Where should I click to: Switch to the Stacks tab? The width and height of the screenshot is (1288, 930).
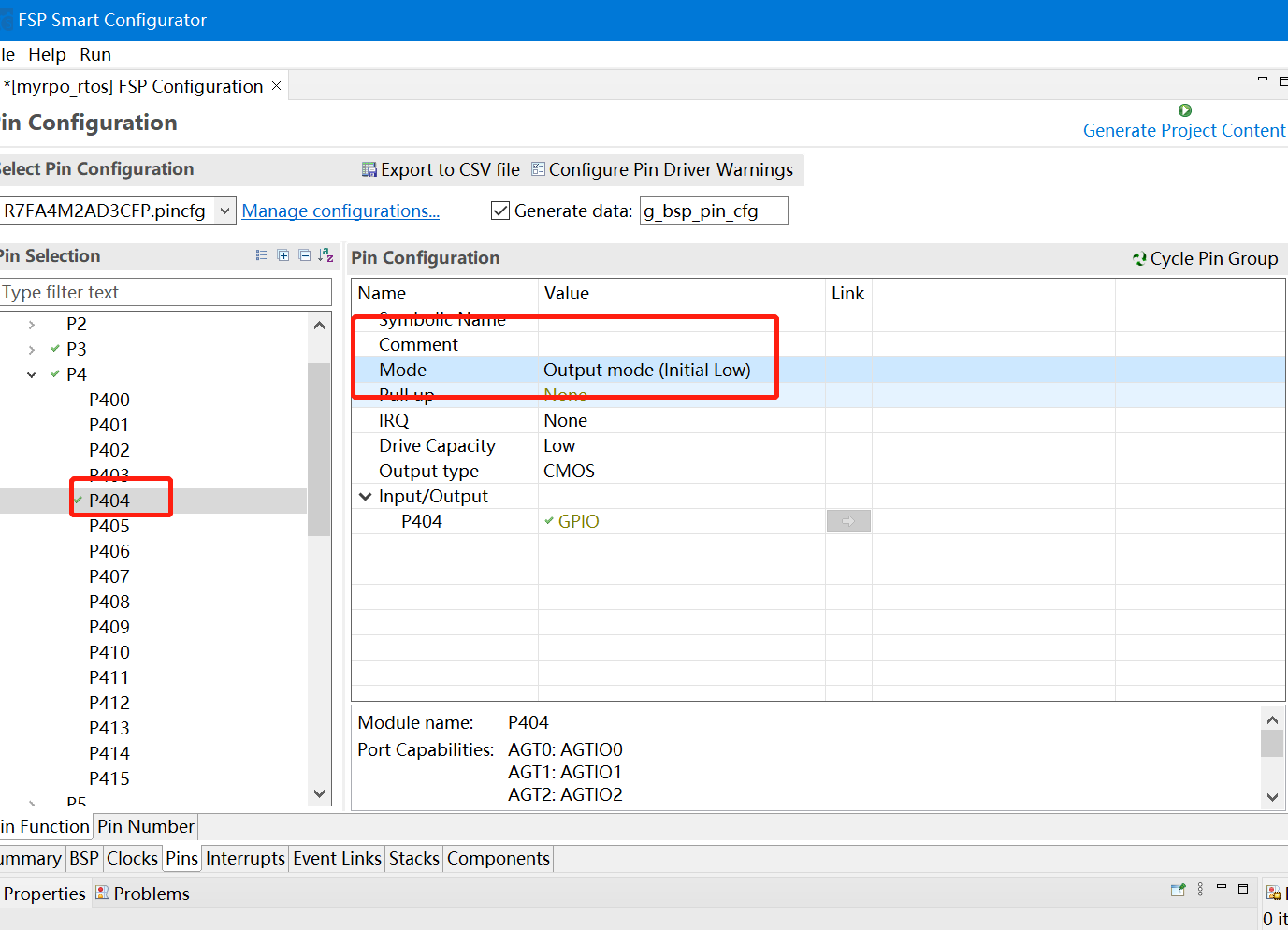coord(414,858)
